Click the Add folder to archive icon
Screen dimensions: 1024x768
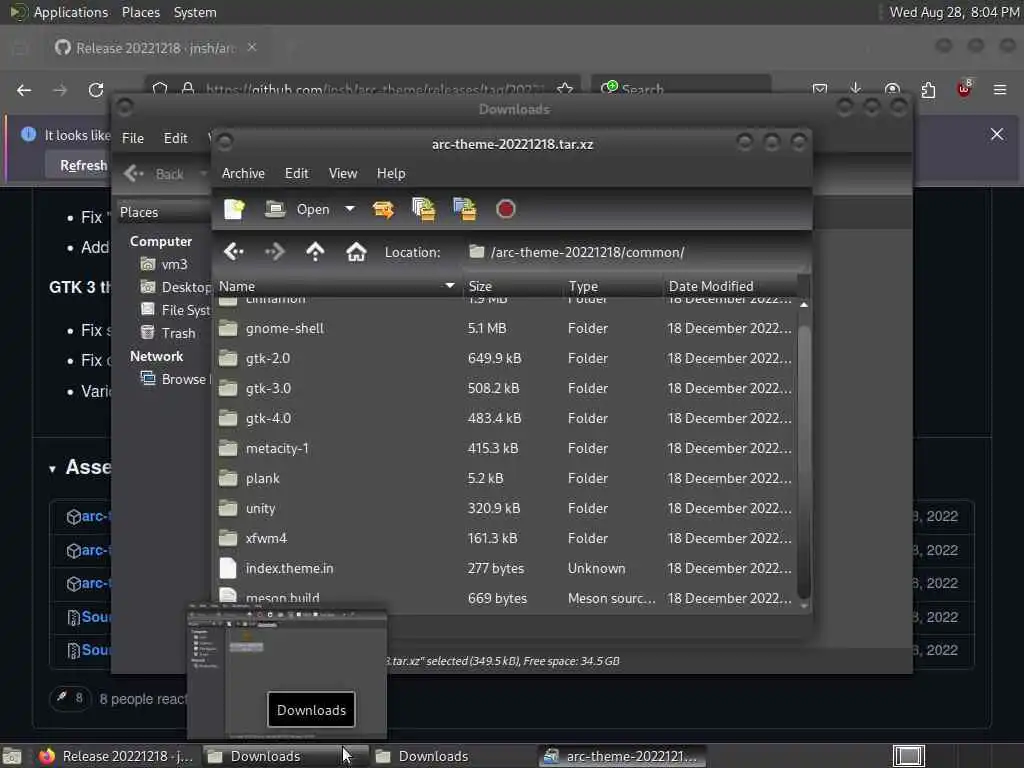coord(465,209)
